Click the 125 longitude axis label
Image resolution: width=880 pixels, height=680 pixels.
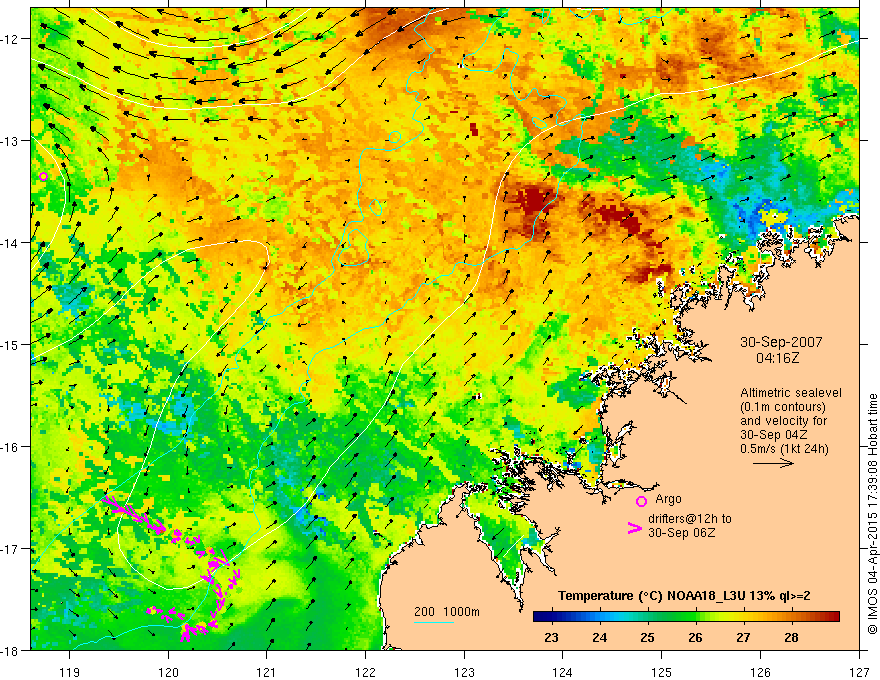662,672
